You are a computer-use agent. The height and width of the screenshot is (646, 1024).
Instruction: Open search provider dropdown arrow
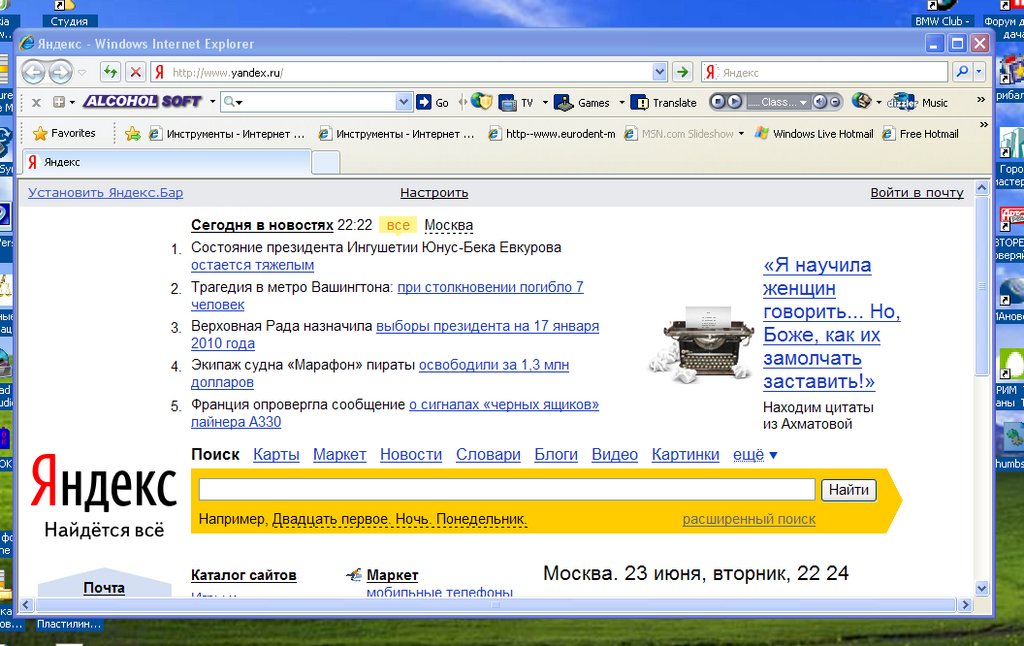pos(979,72)
